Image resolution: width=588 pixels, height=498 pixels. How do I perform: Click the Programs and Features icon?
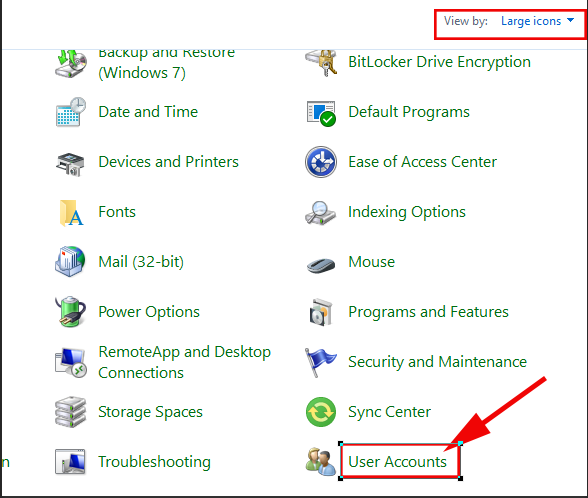pos(321,312)
